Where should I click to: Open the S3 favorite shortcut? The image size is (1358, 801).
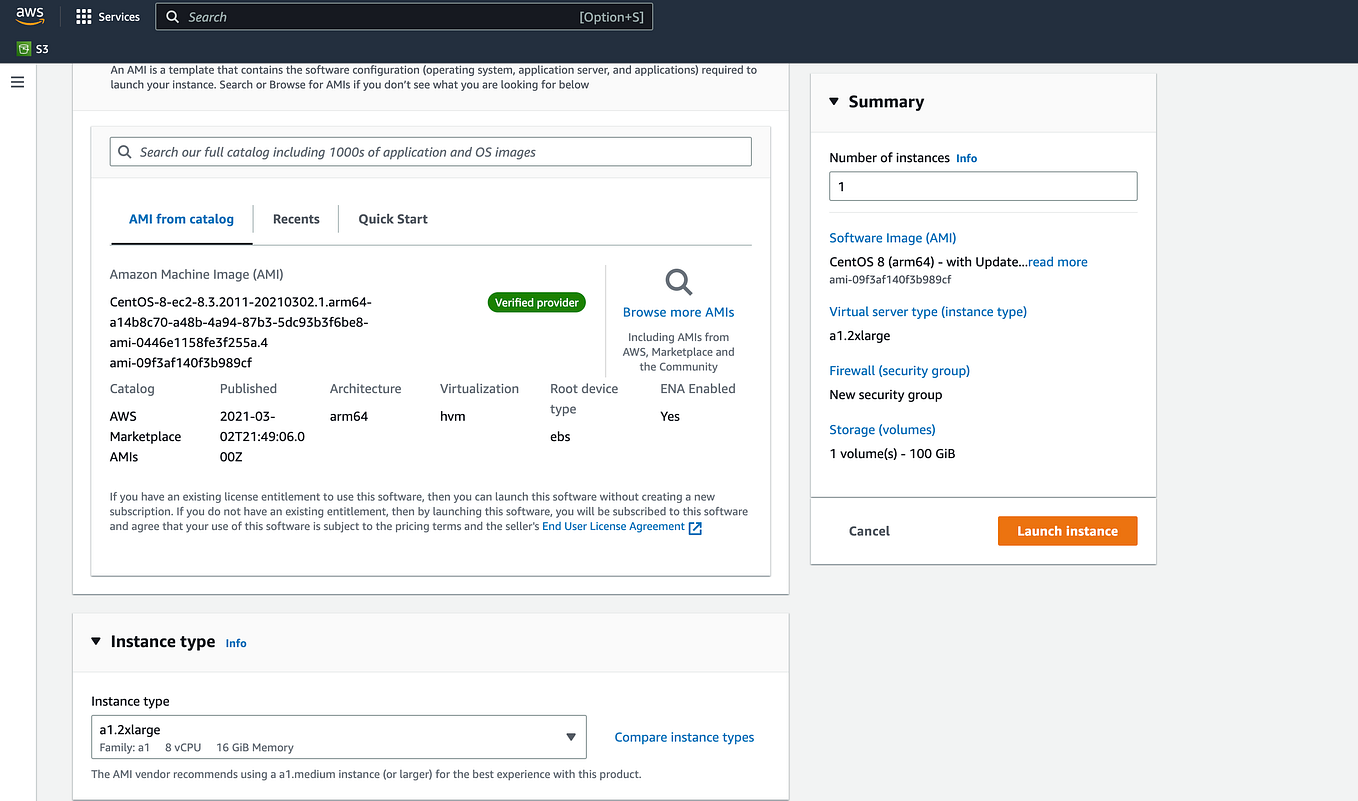(x=32, y=48)
